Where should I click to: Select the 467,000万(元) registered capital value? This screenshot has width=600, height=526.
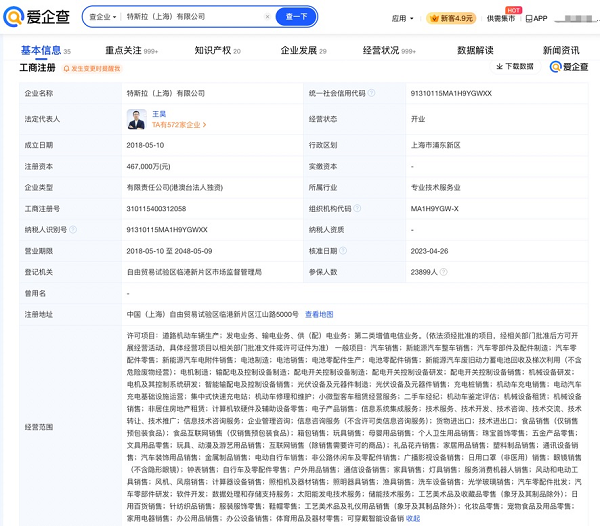(148, 166)
